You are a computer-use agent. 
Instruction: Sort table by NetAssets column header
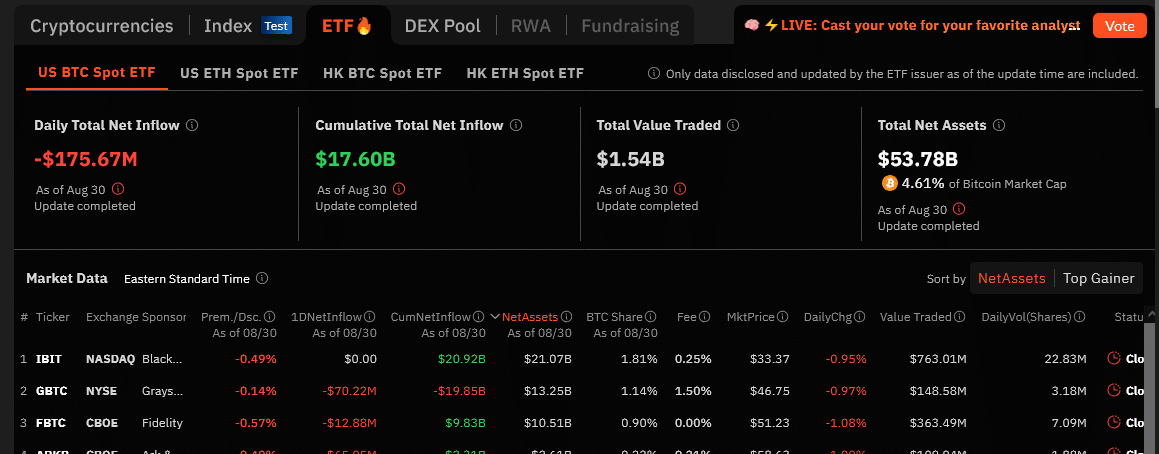point(530,317)
